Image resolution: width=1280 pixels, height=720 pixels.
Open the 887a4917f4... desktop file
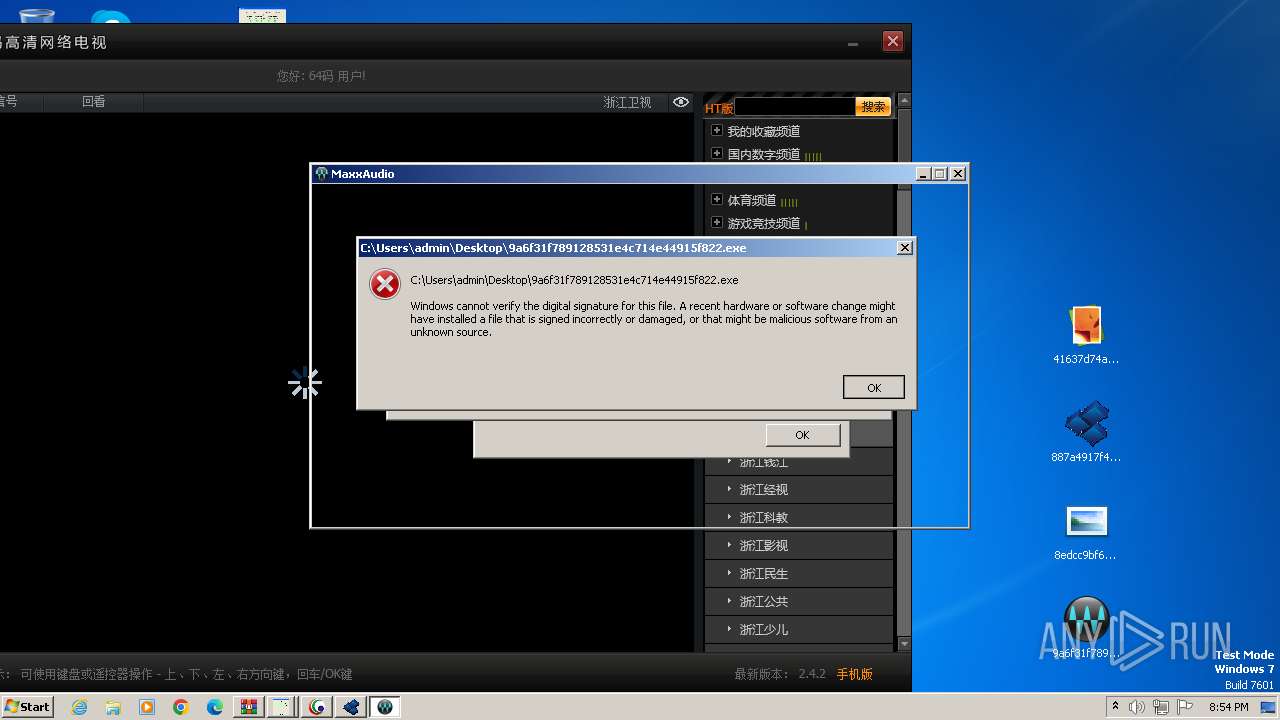(1086, 432)
